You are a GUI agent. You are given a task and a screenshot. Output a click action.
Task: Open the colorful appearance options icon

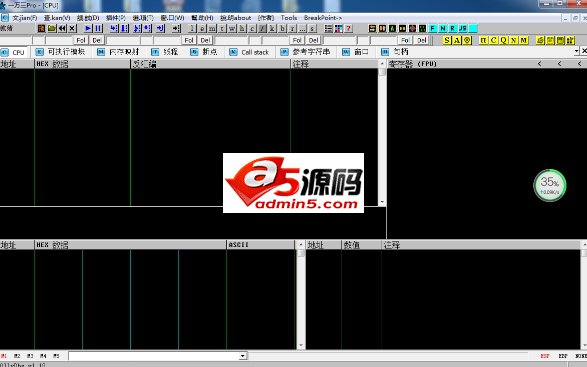tap(338, 28)
